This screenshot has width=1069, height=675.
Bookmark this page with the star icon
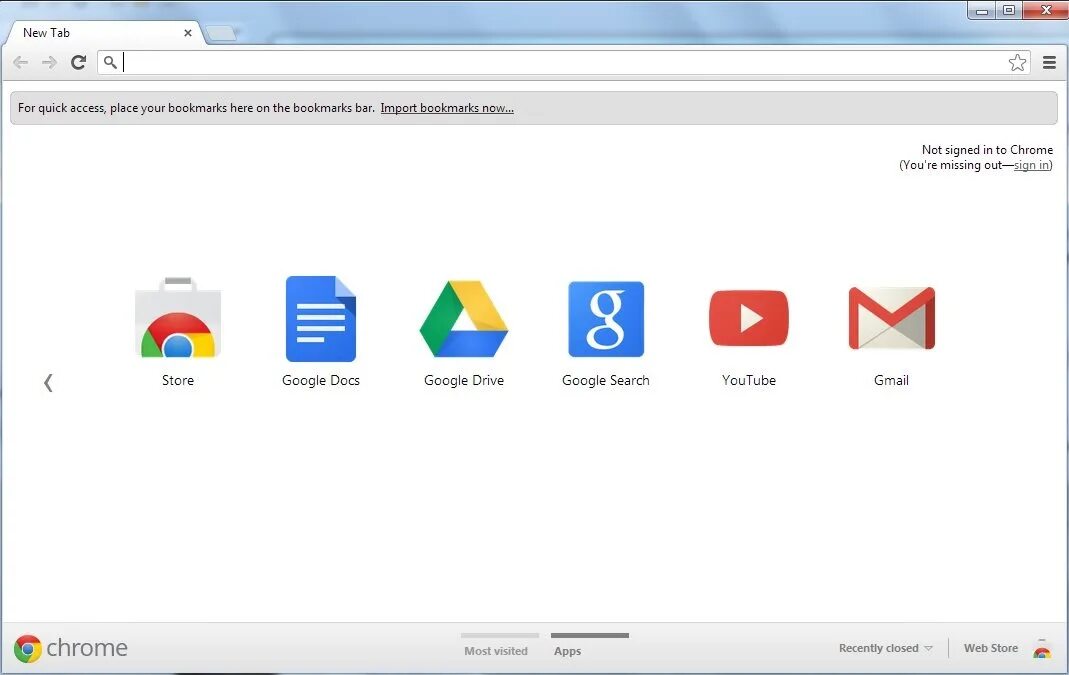tap(1017, 63)
